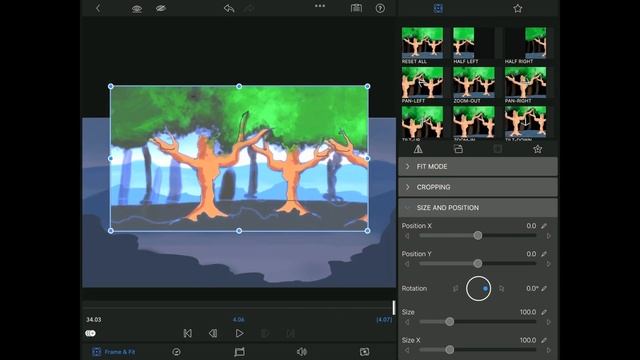Play the clip preview
640x360 pixels.
tap(239, 333)
